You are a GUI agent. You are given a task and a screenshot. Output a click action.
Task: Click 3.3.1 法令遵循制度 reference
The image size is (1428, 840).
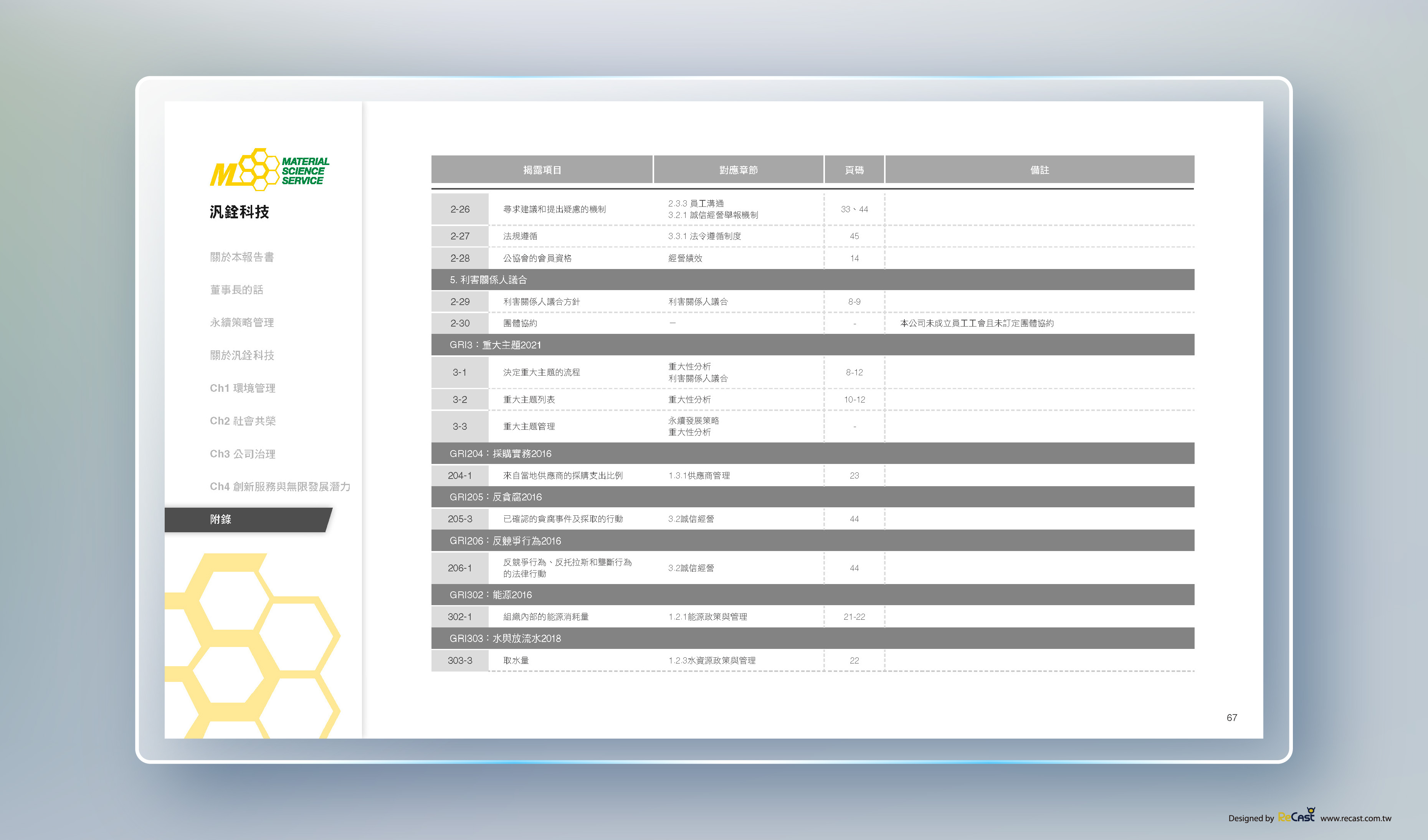point(704,236)
